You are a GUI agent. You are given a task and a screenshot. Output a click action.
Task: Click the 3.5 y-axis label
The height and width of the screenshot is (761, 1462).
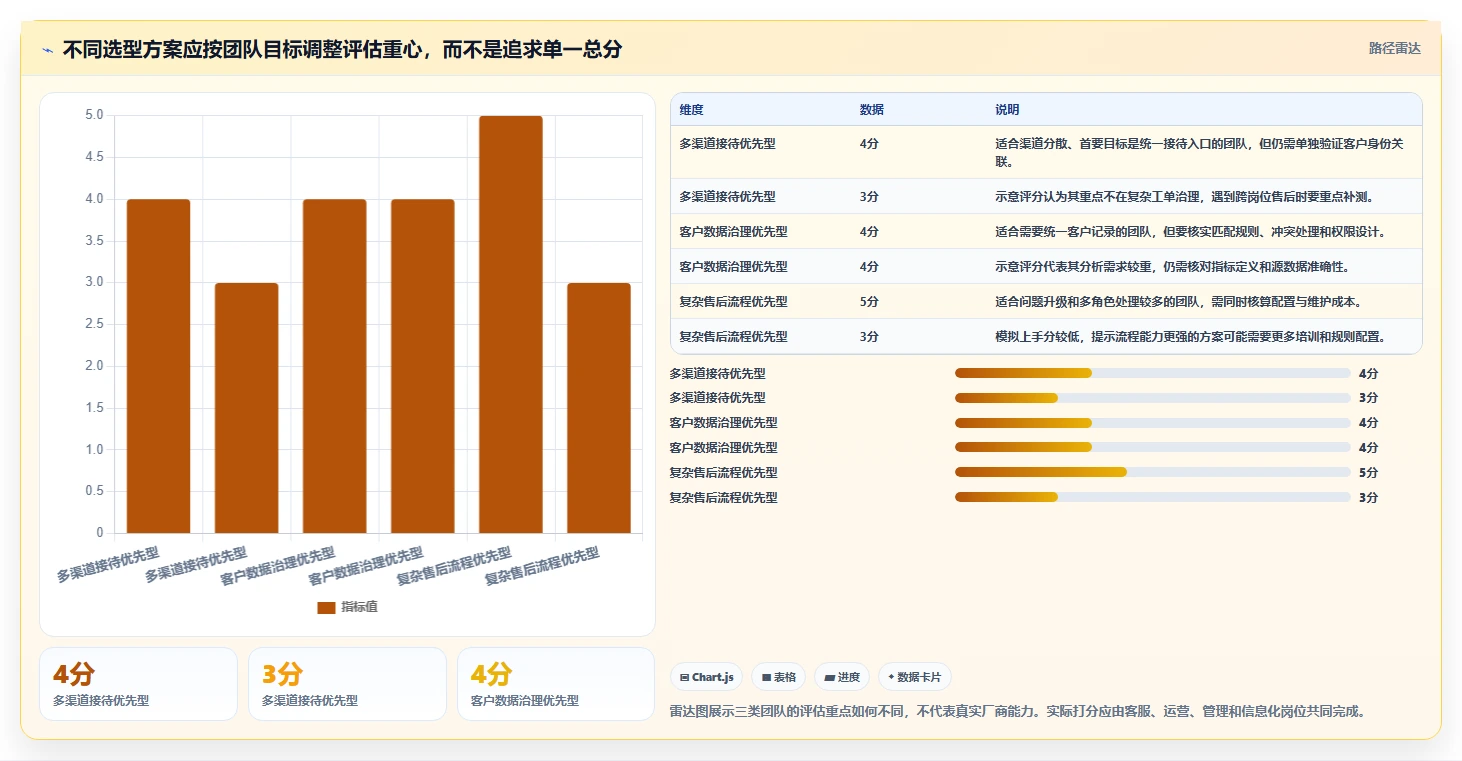click(x=94, y=240)
